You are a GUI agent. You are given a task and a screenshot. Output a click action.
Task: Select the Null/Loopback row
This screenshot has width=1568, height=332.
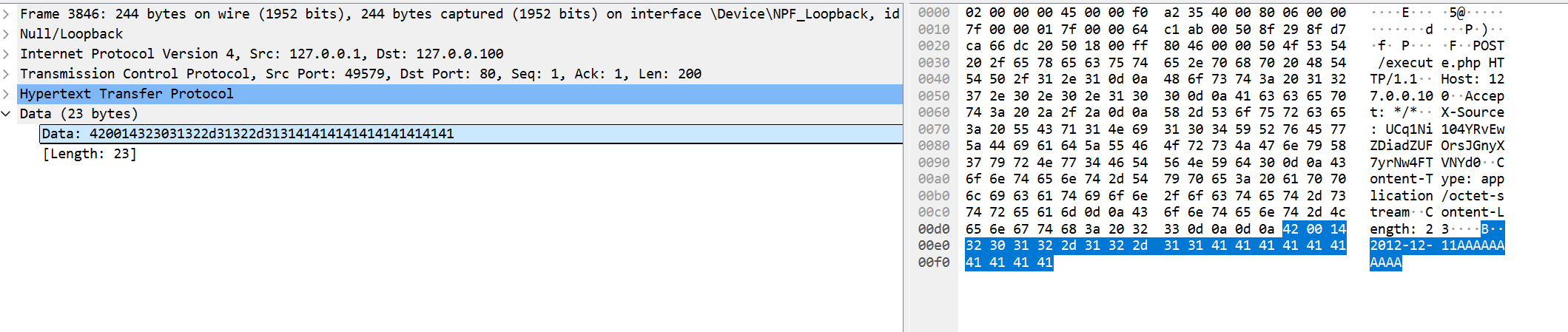click(72, 34)
